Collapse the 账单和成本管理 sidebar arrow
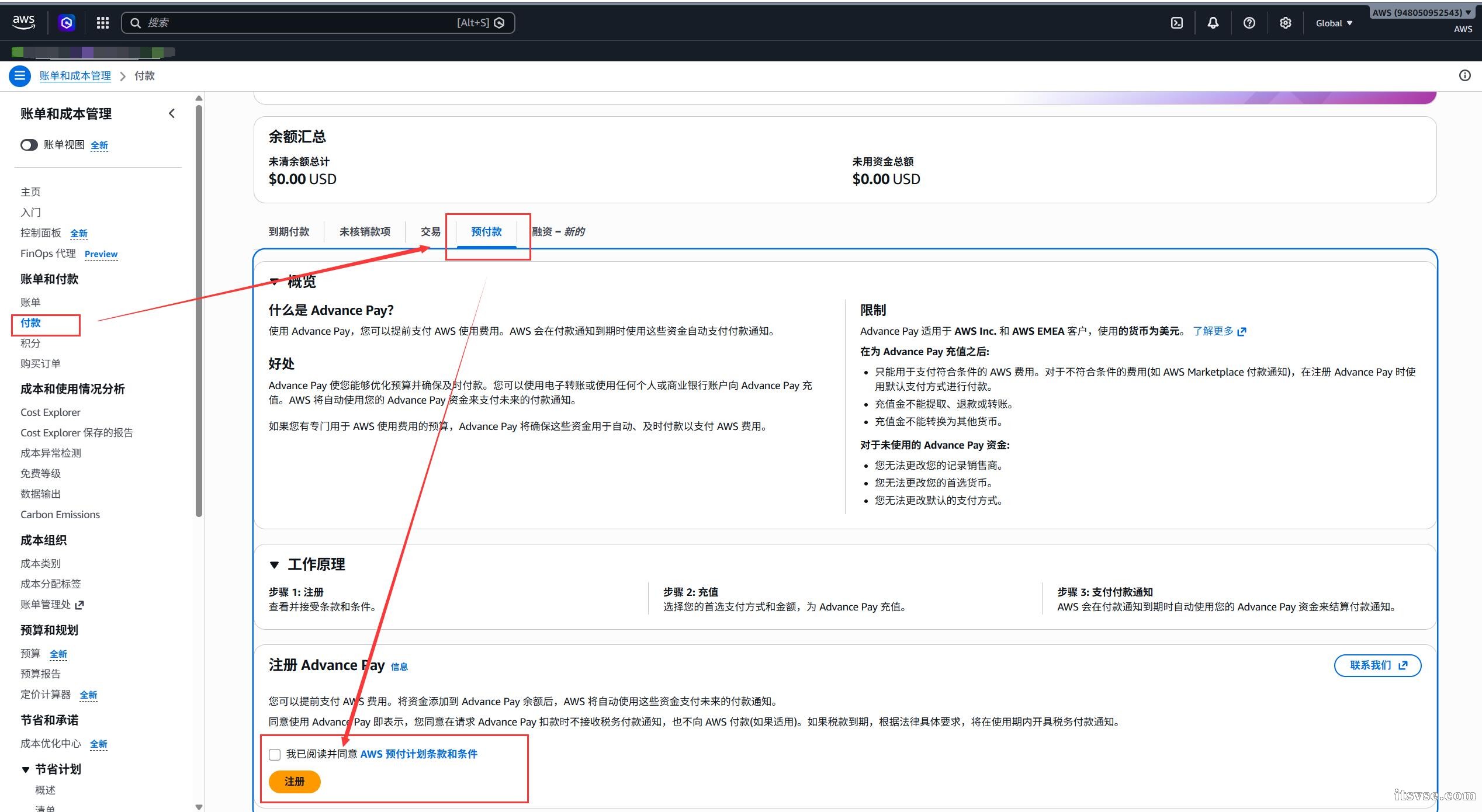 172,113
